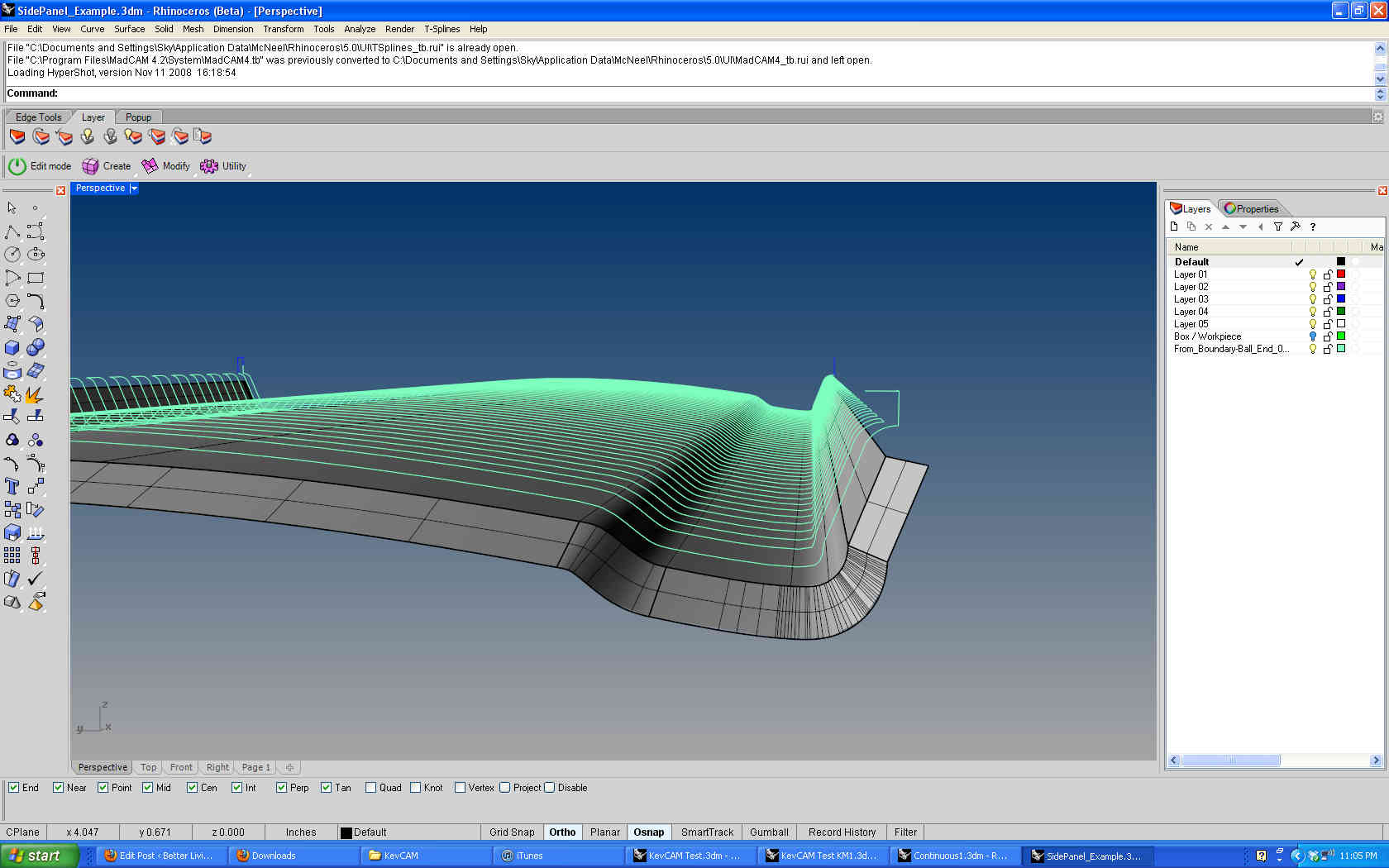
Task: Toggle Layer 01 visibility light bulb
Action: (1312, 274)
